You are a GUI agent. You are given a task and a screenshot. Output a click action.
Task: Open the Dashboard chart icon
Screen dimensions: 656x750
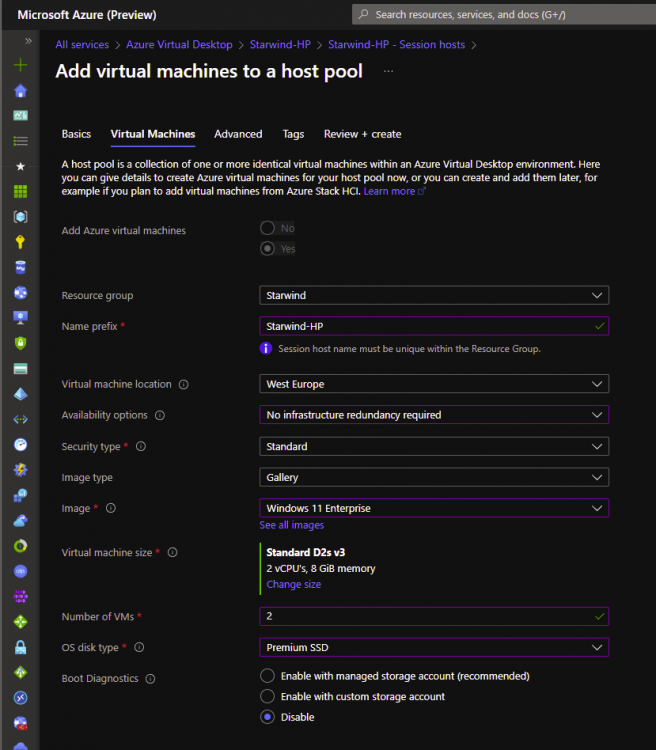pos(21,115)
